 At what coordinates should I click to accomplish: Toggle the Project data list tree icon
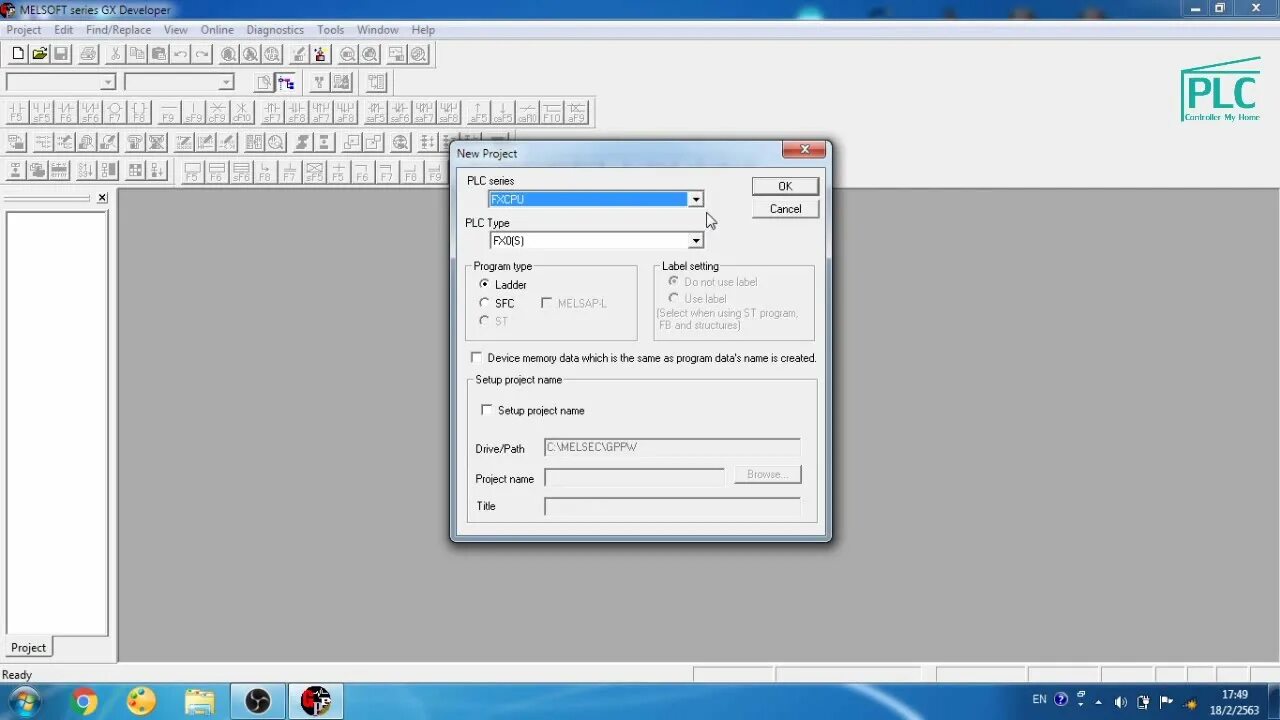click(286, 82)
